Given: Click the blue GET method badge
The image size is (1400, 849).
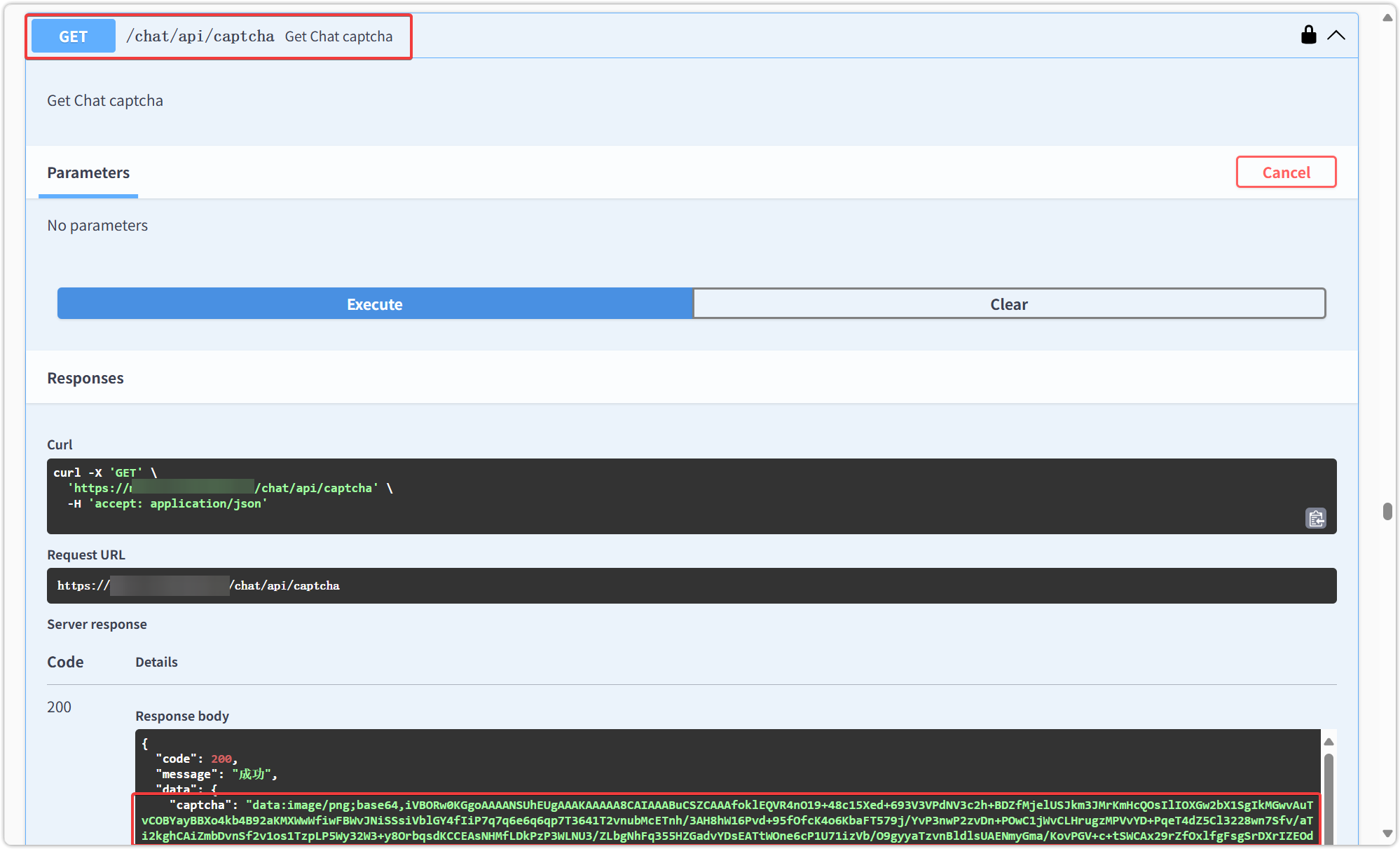Looking at the screenshot, I should [74, 36].
